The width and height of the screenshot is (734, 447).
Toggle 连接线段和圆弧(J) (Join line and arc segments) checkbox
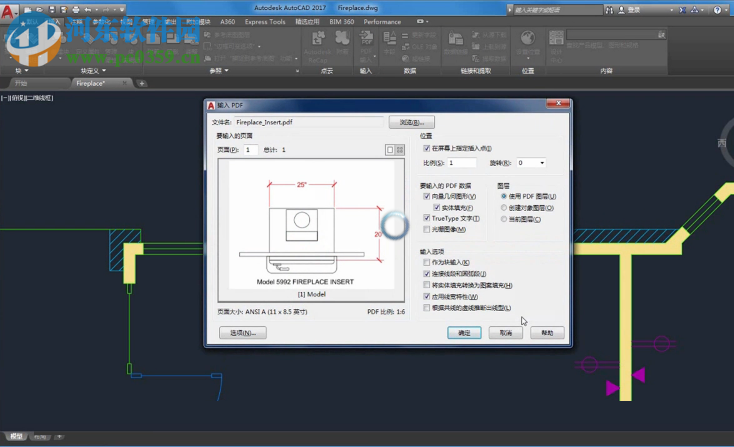(x=426, y=273)
